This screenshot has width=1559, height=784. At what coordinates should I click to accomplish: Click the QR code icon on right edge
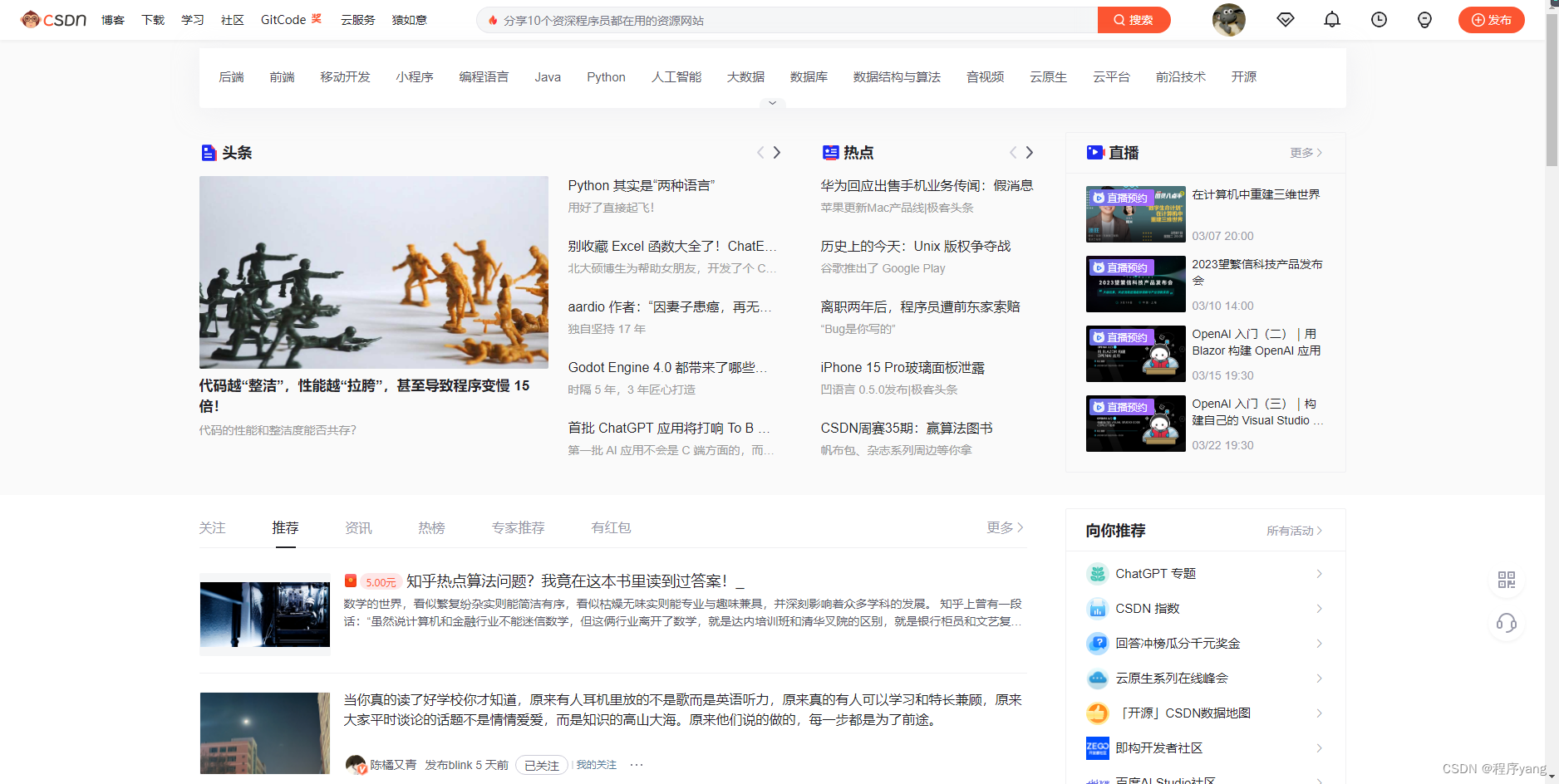(1506, 580)
